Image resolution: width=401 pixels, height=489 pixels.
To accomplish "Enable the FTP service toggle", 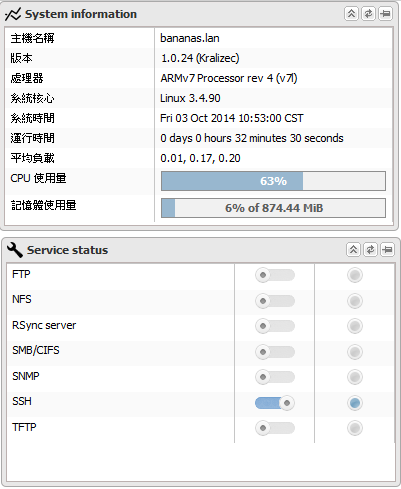I will pos(275,275).
